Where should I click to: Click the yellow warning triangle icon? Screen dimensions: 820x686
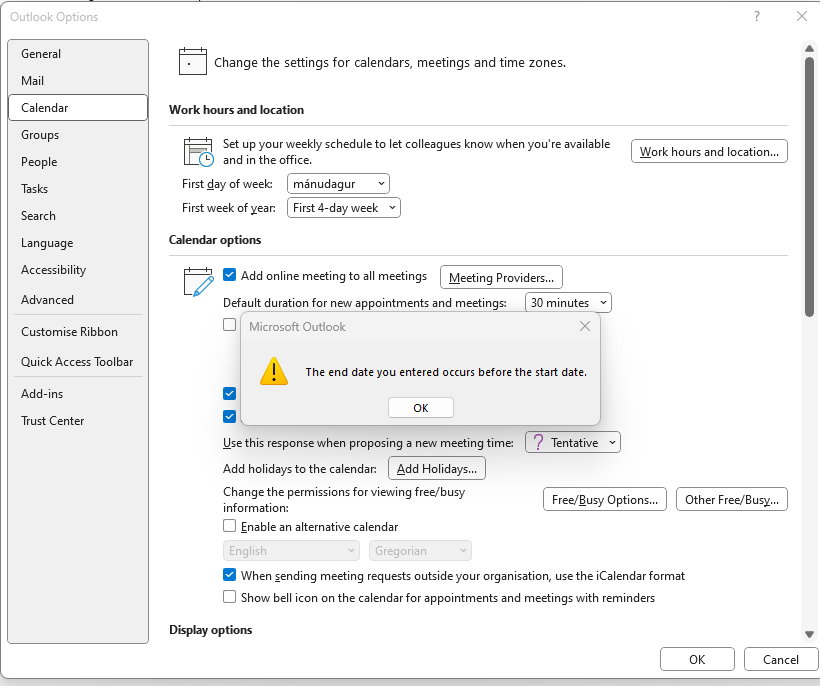pyautogui.click(x=274, y=371)
